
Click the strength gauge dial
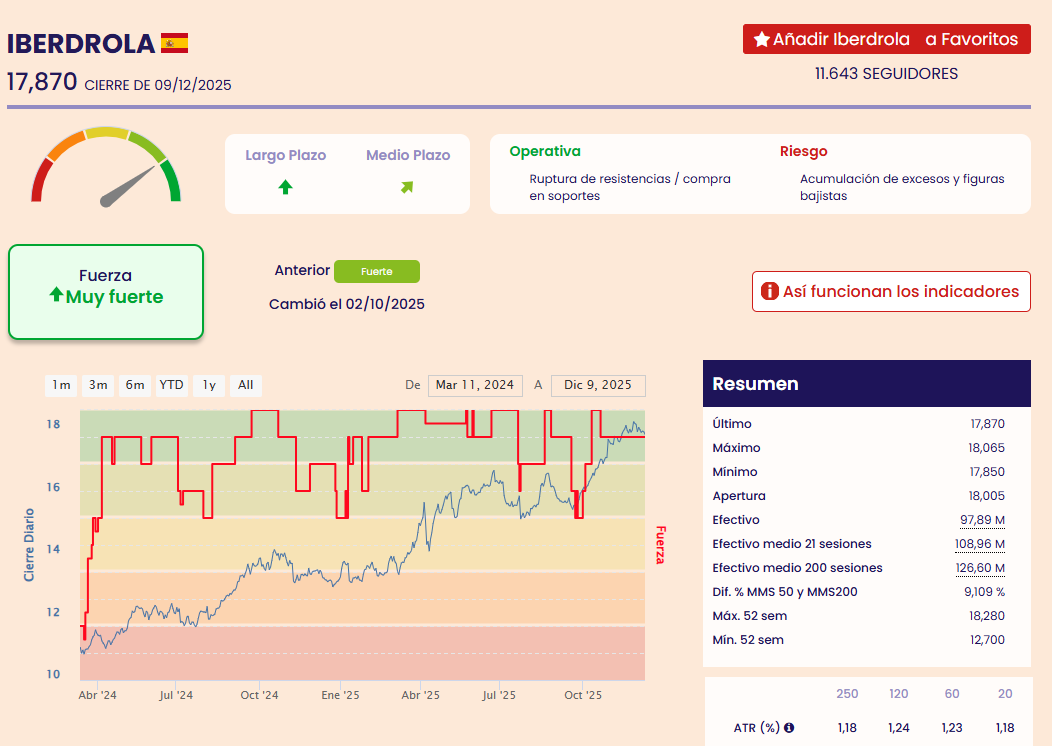(x=106, y=166)
